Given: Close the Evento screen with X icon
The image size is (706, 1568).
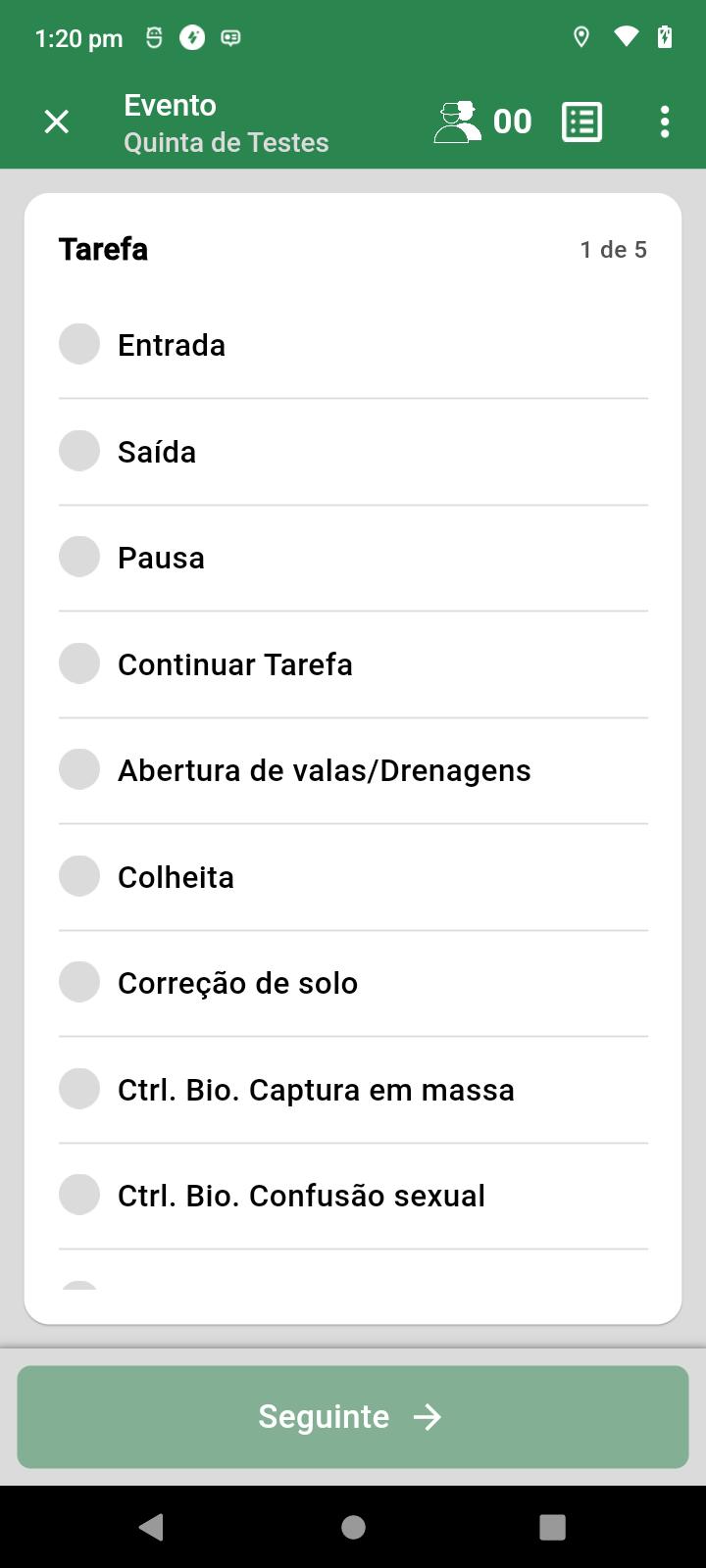Looking at the screenshot, I should click(x=57, y=122).
